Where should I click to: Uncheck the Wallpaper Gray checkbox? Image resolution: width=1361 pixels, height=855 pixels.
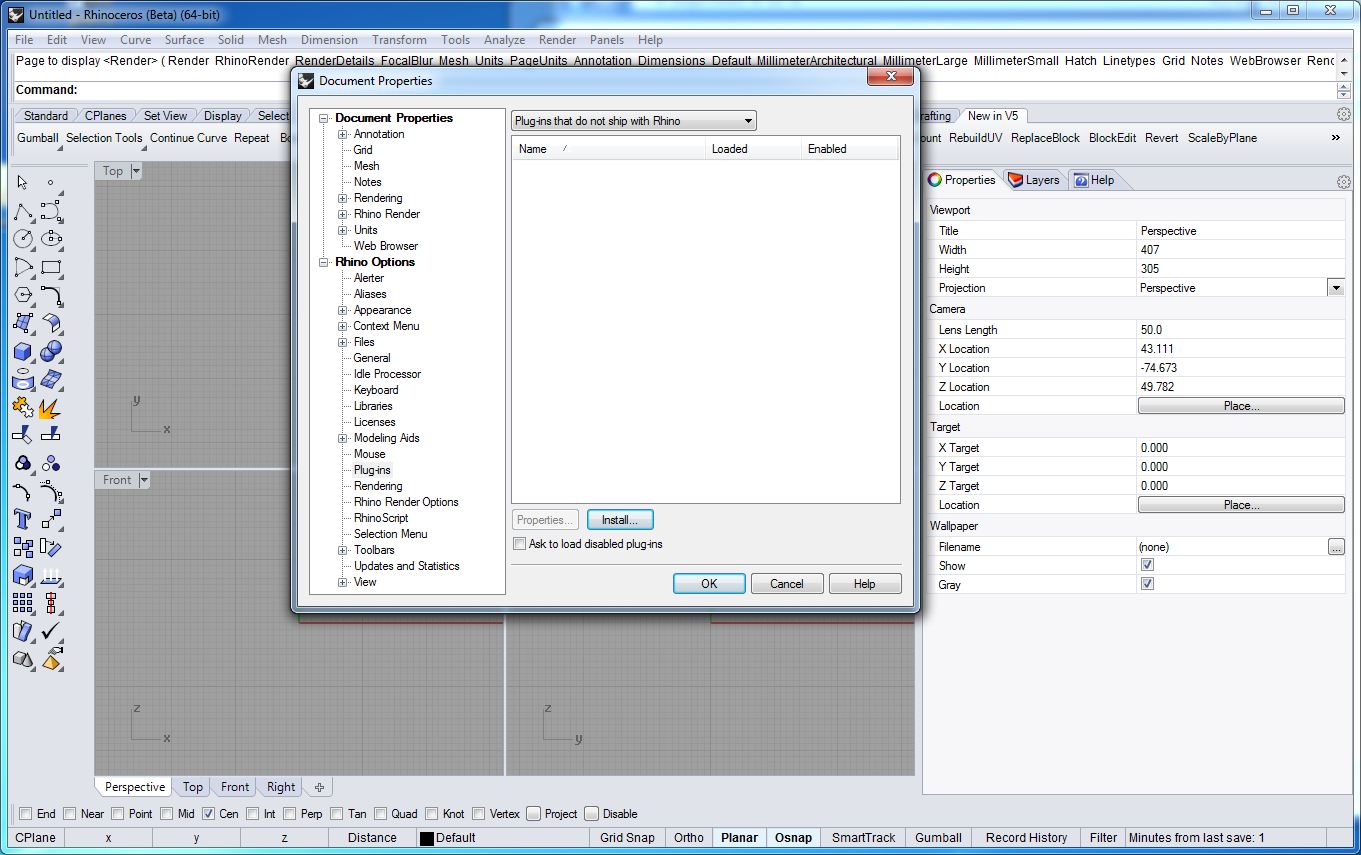coord(1147,584)
